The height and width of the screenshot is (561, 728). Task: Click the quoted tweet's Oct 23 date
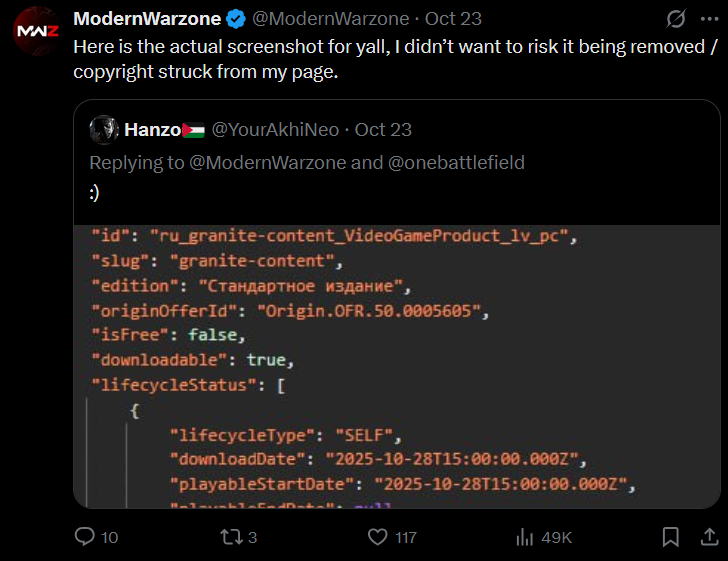(383, 130)
